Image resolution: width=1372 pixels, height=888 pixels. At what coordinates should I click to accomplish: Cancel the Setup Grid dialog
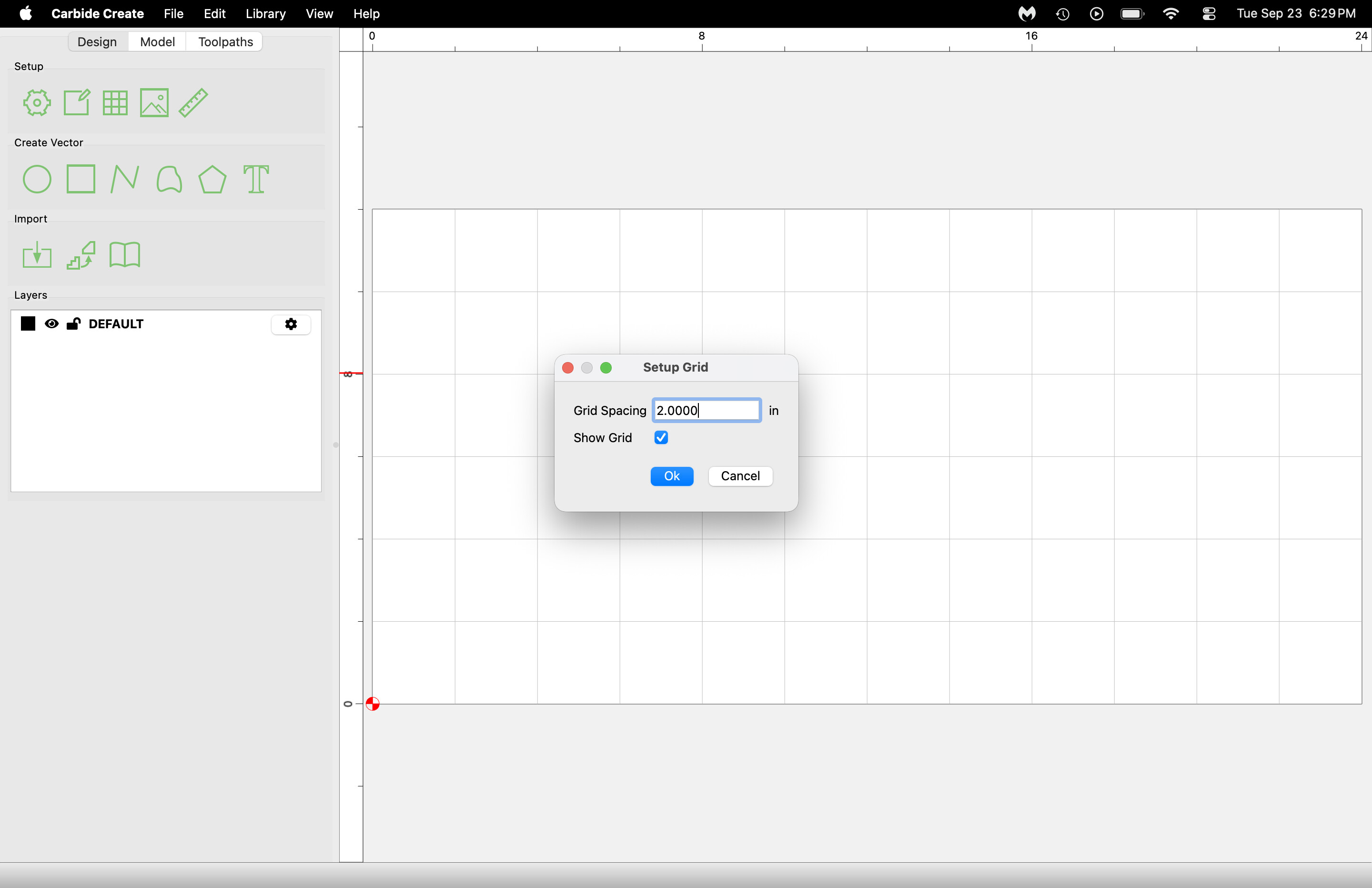[x=740, y=476]
